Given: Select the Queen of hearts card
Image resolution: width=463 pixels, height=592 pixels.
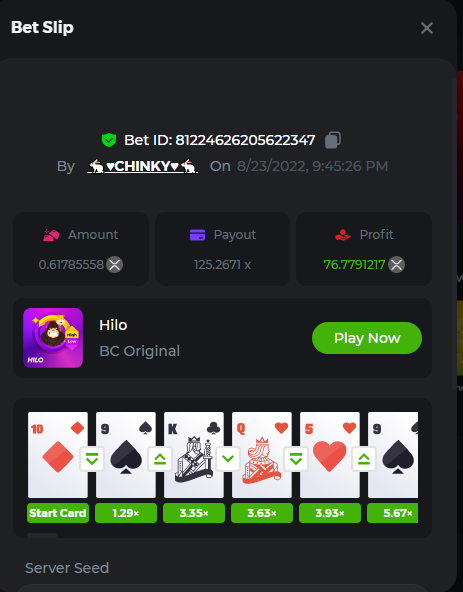Looking at the screenshot, I should point(262,455).
